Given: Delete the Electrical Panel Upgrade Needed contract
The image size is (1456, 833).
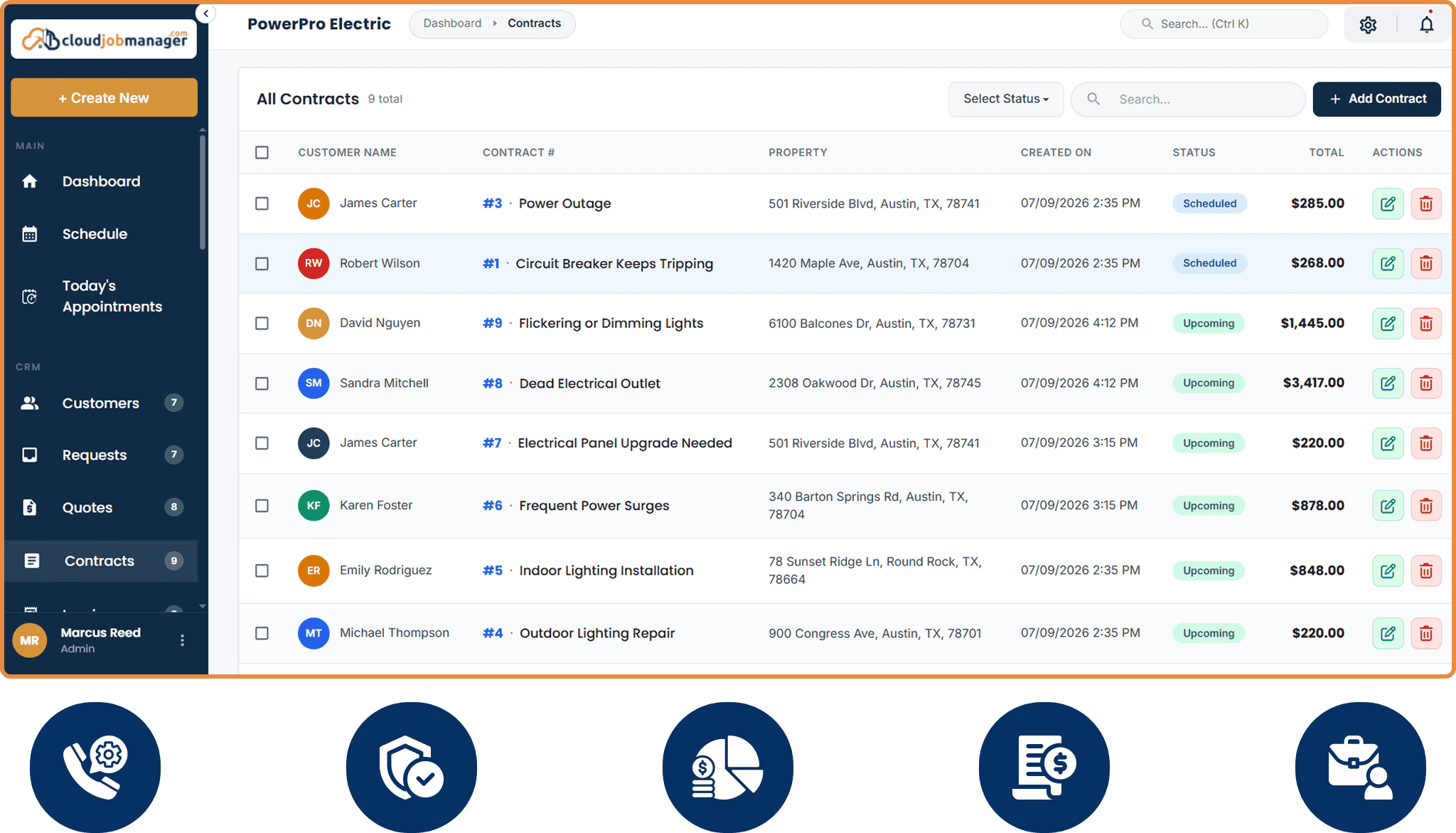Looking at the screenshot, I should click(1426, 443).
